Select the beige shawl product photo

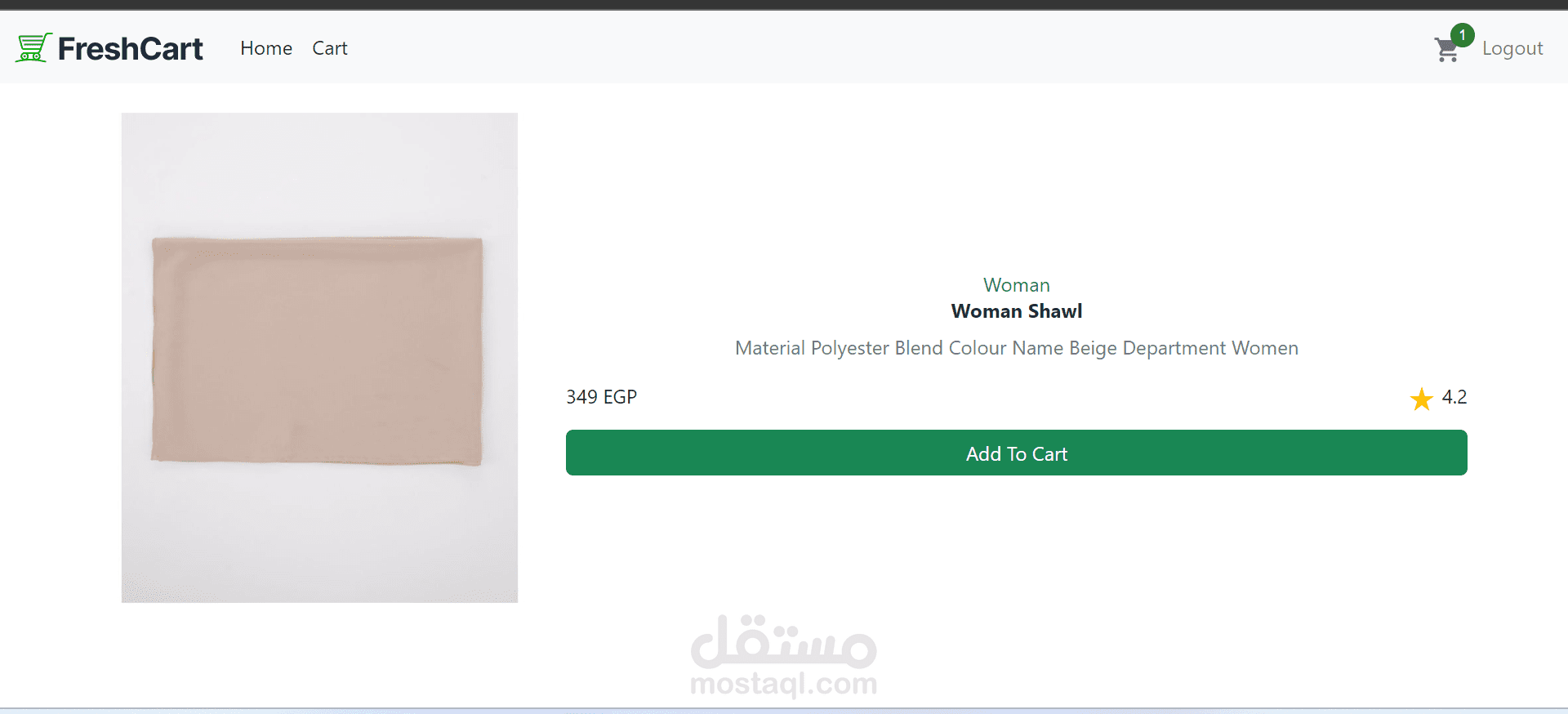pyautogui.click(x=319, y=358)
